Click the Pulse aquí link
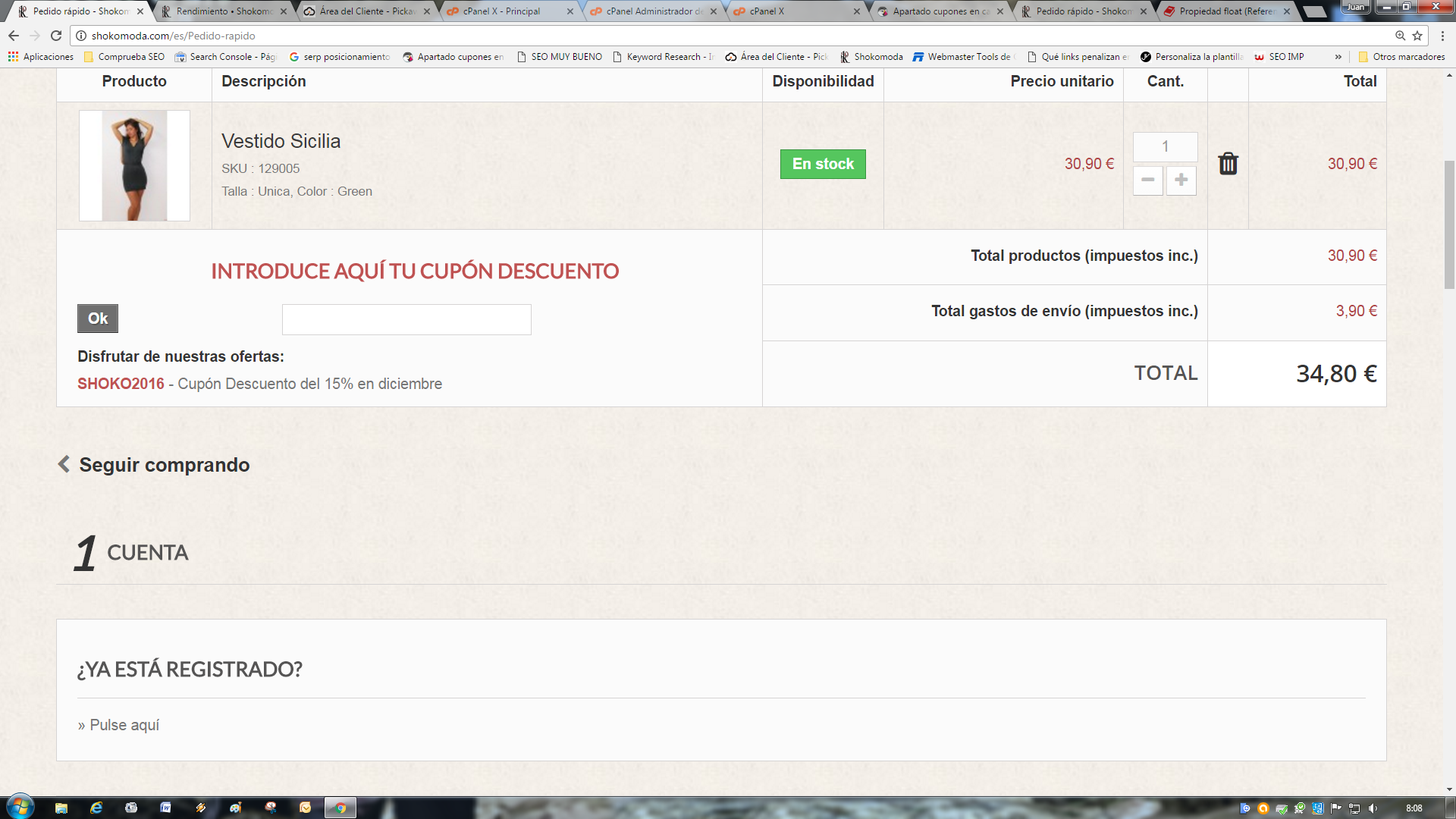This screenshot has height=819, width=1456. click(124, 725)
